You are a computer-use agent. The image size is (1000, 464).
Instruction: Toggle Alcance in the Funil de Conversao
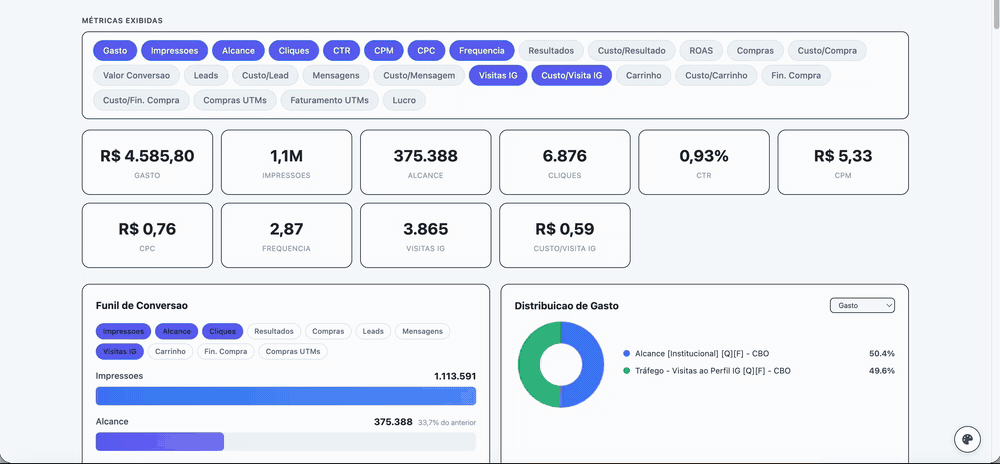(177, 331)
